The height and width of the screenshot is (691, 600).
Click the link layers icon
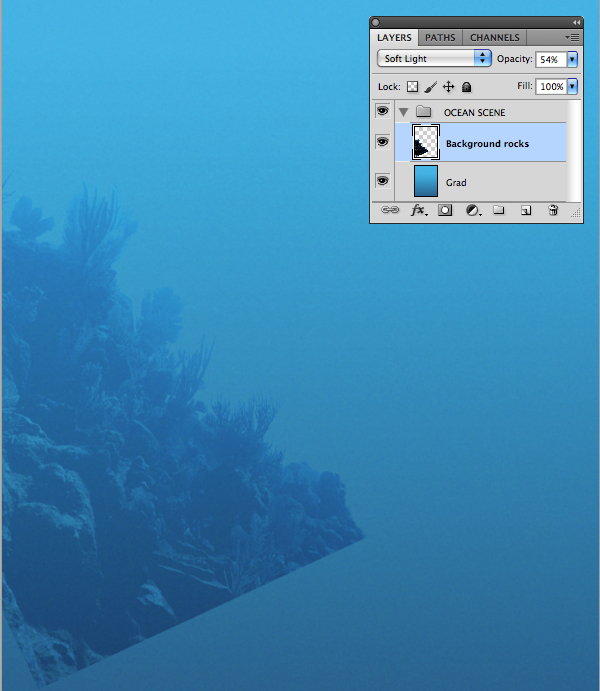[390, 210]
